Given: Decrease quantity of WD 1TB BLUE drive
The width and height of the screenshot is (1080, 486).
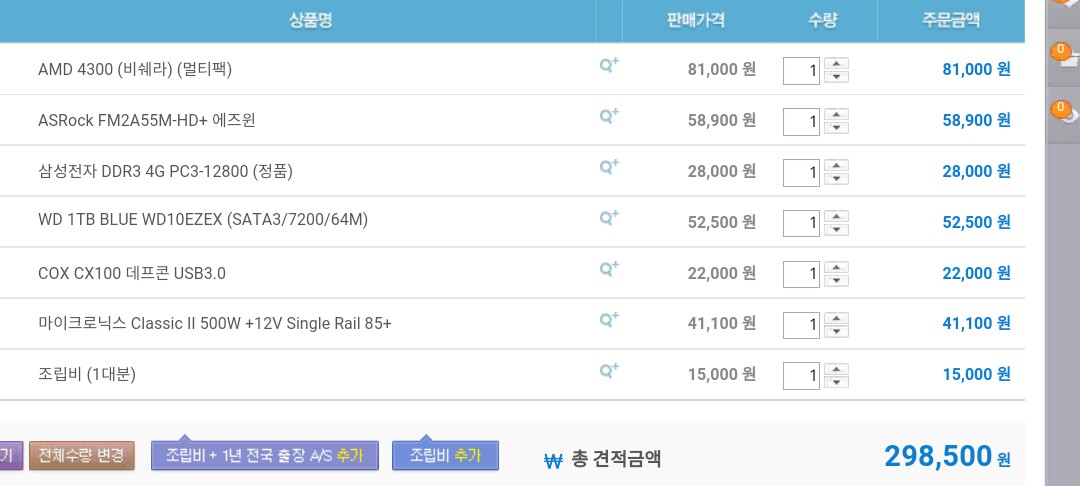Looking at the screenshot, I should pyautogui.click(x=838, y=230).
